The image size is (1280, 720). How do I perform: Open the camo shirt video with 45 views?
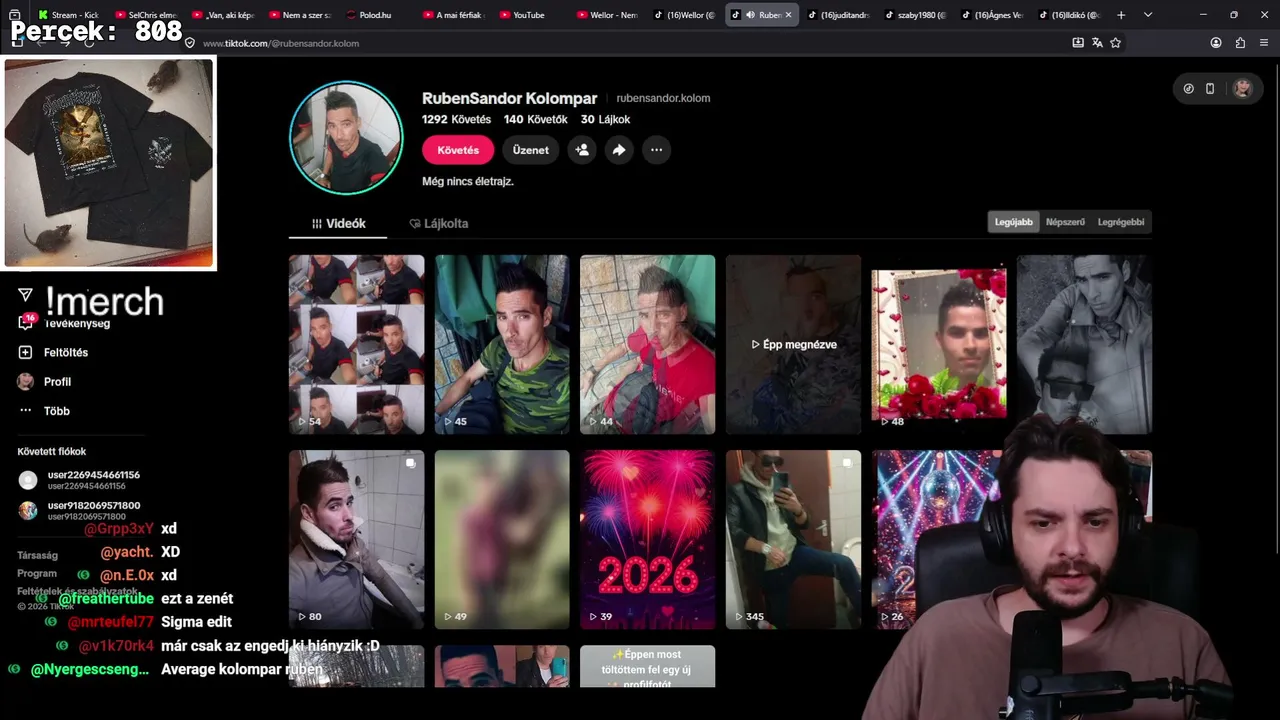(x=502, y=344)
